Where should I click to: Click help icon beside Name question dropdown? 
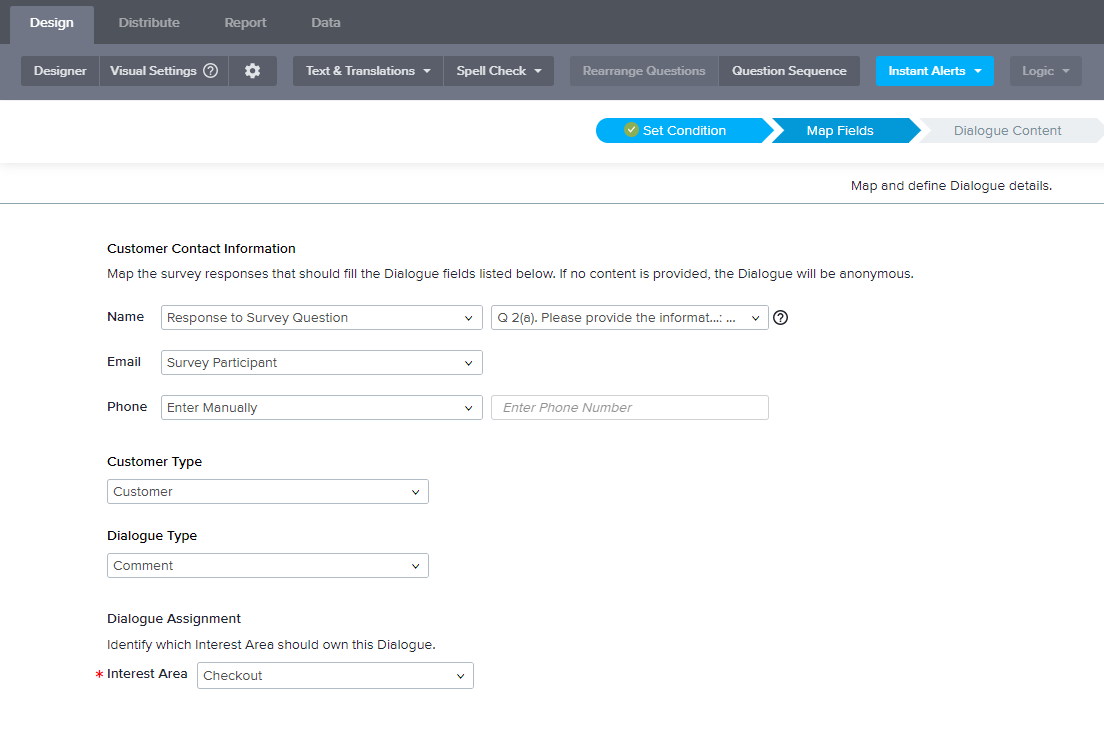click(x=781, y=318)
